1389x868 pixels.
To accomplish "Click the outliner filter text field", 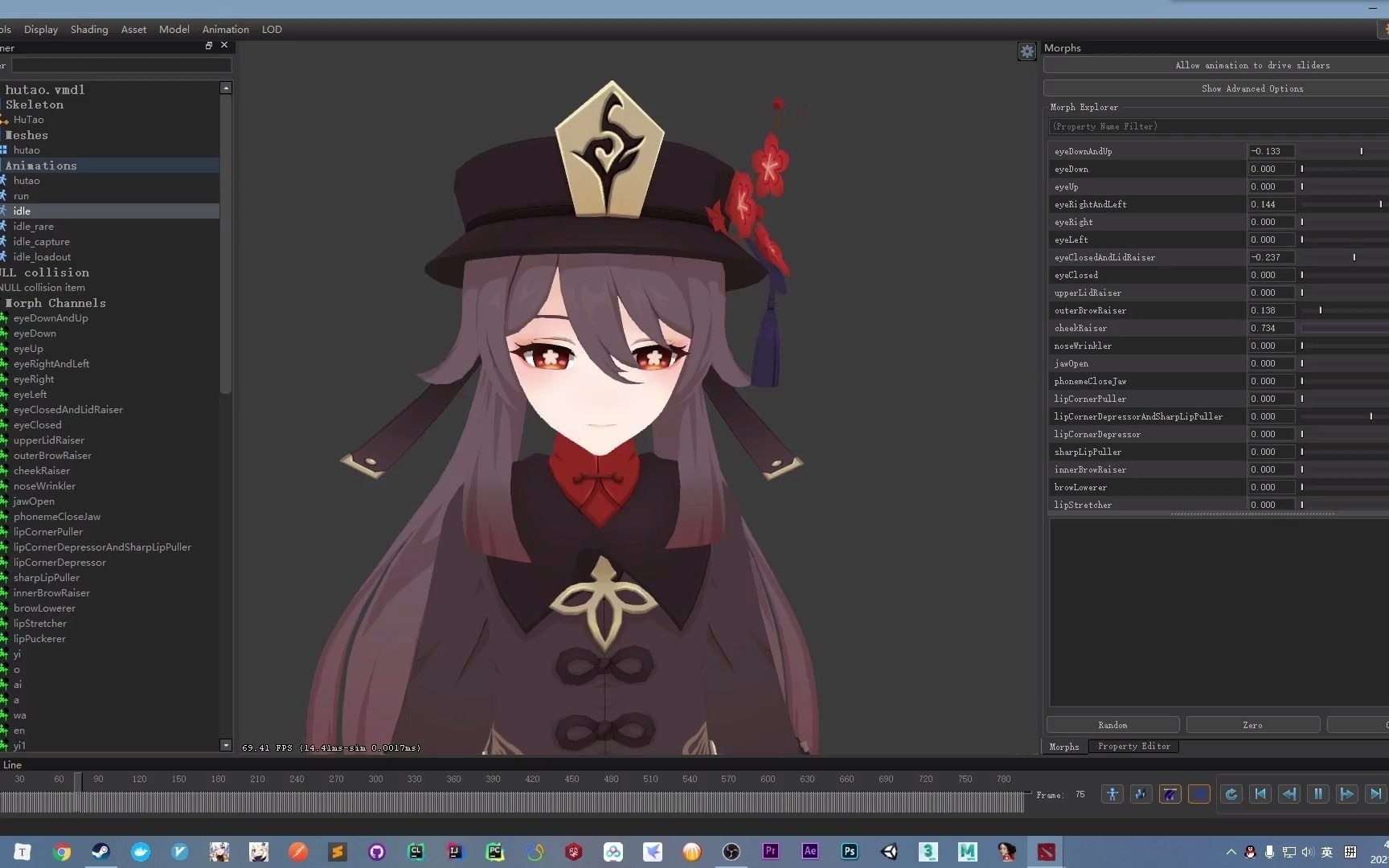I will click(x=121, y=65).
